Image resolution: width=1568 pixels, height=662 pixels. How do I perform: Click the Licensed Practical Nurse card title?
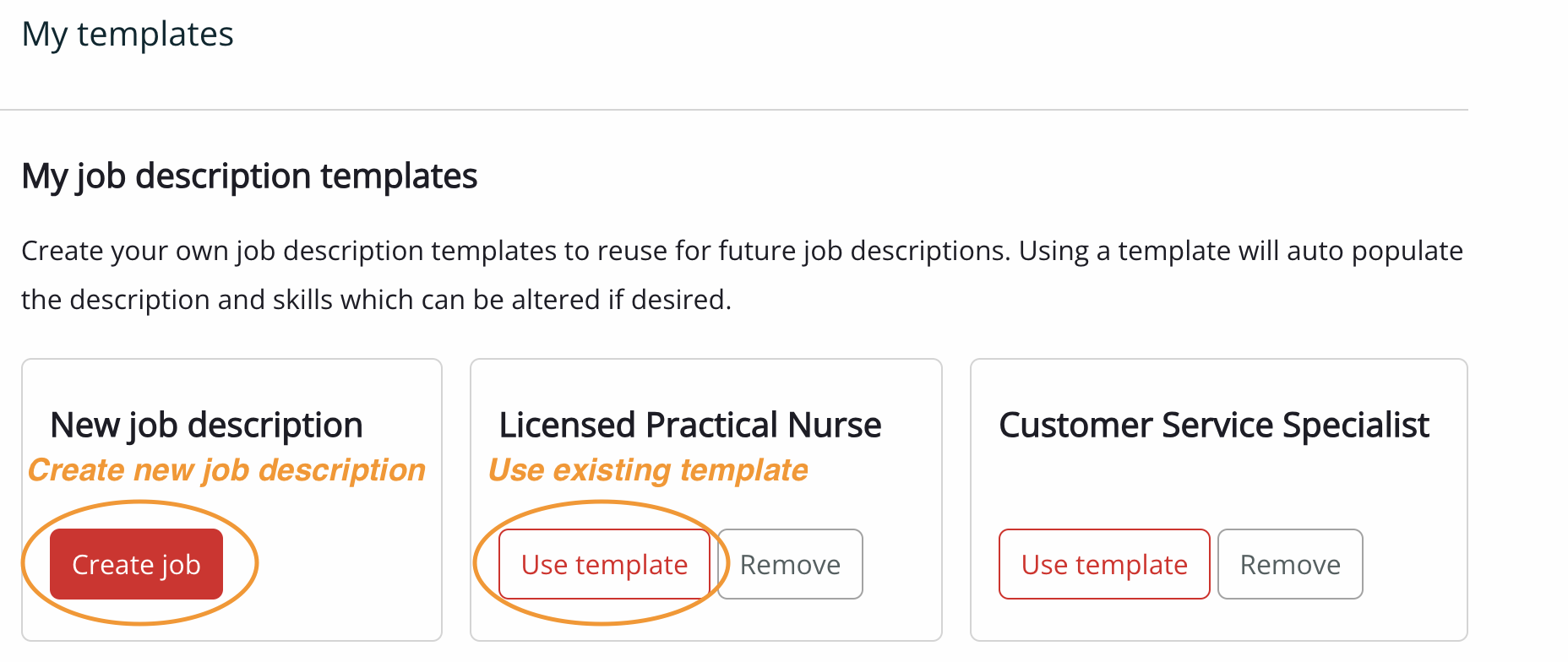click(x=690, y=425)
